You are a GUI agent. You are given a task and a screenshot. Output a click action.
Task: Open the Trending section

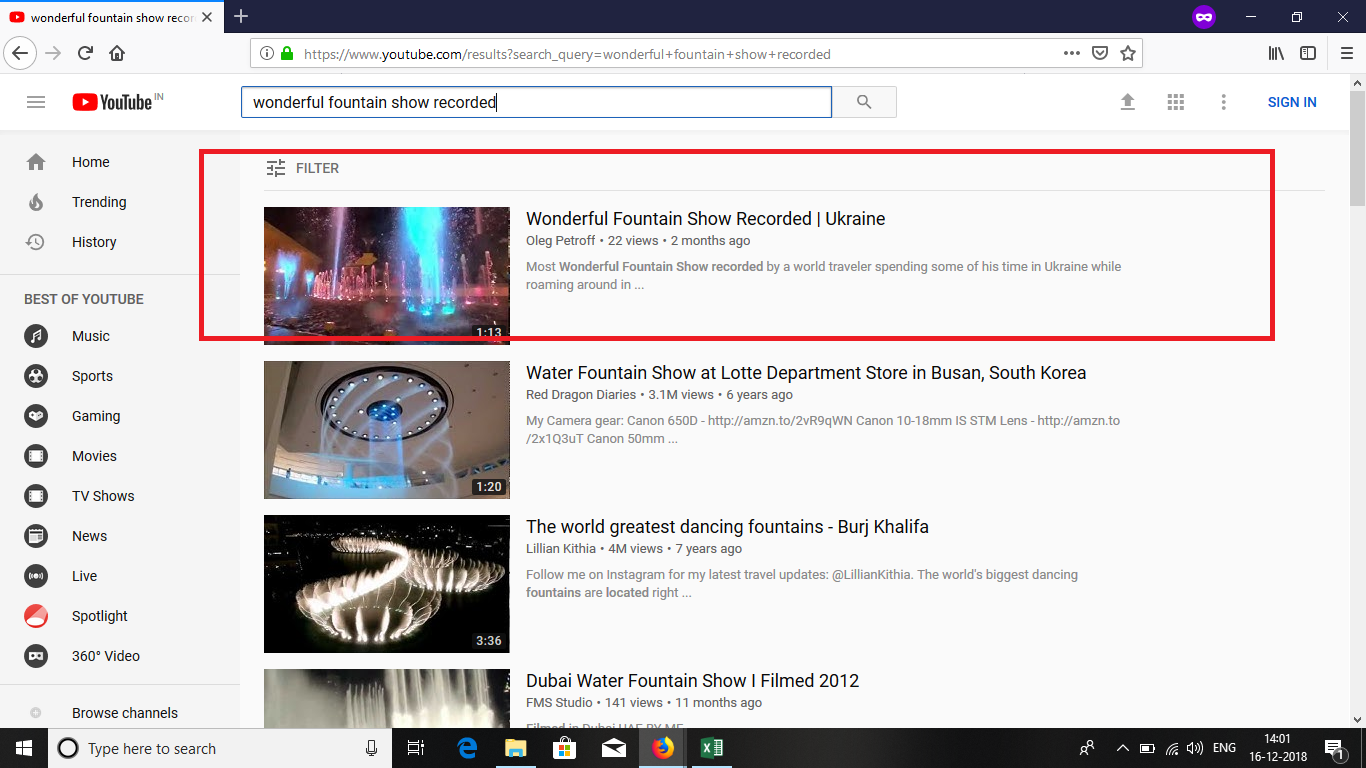[99, 202]
